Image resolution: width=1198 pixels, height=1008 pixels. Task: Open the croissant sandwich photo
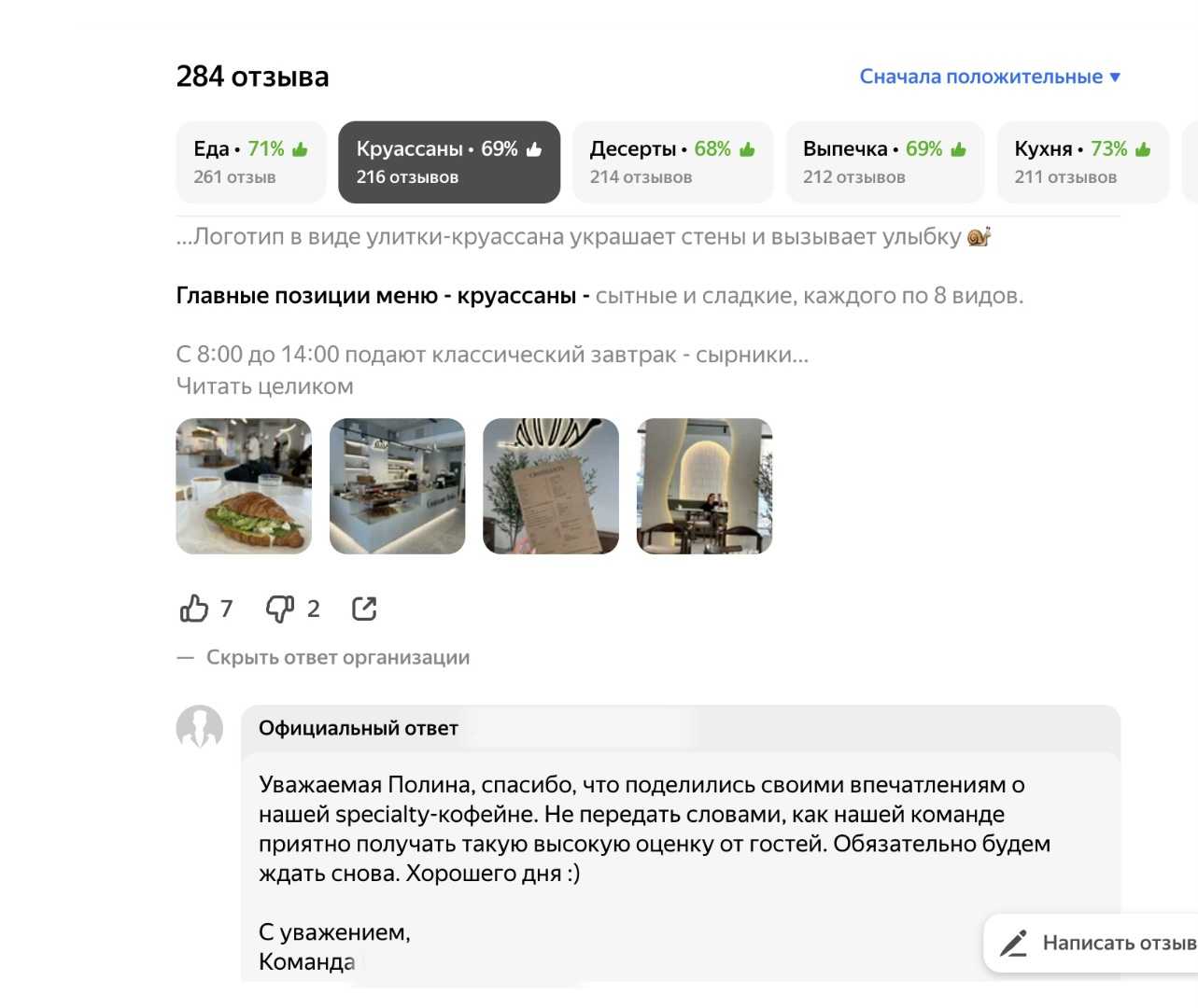[x=244, y=486]
